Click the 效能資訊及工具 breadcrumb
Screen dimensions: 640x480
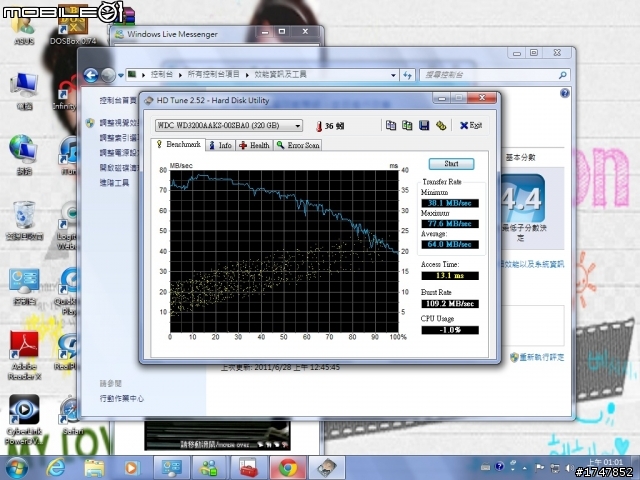point(280,74)
